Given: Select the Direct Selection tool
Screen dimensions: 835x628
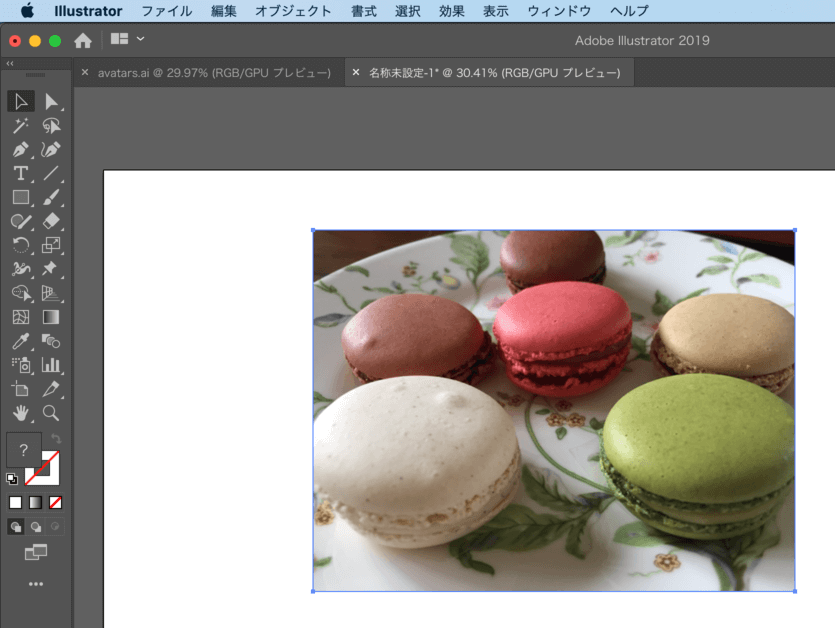Looking at the screenshot, I should coord(51,101).
